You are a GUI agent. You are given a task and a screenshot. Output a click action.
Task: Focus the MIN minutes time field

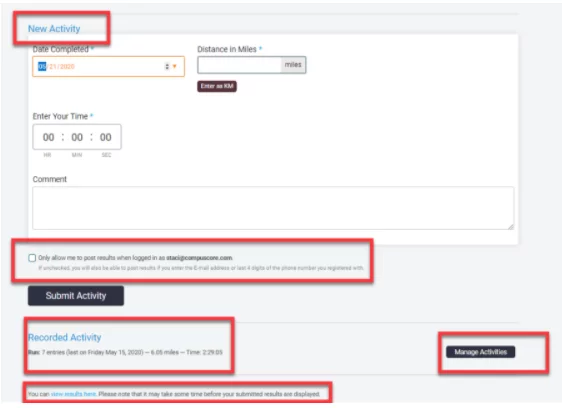point(77,137)
